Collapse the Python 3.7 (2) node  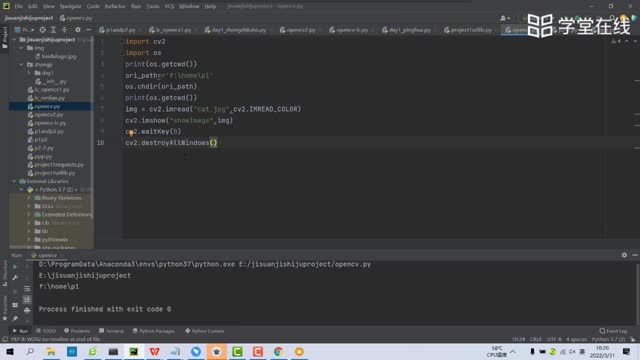[x=21, y=190]
